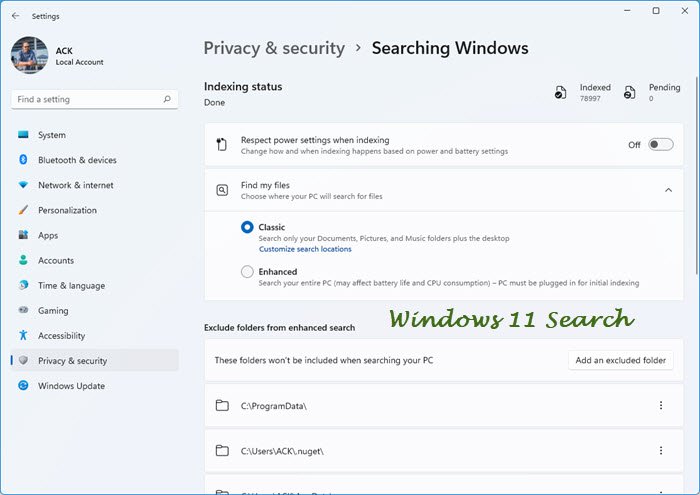Click the Personalization paintbrush icon

pyautogui.click(x=23, y=210)
